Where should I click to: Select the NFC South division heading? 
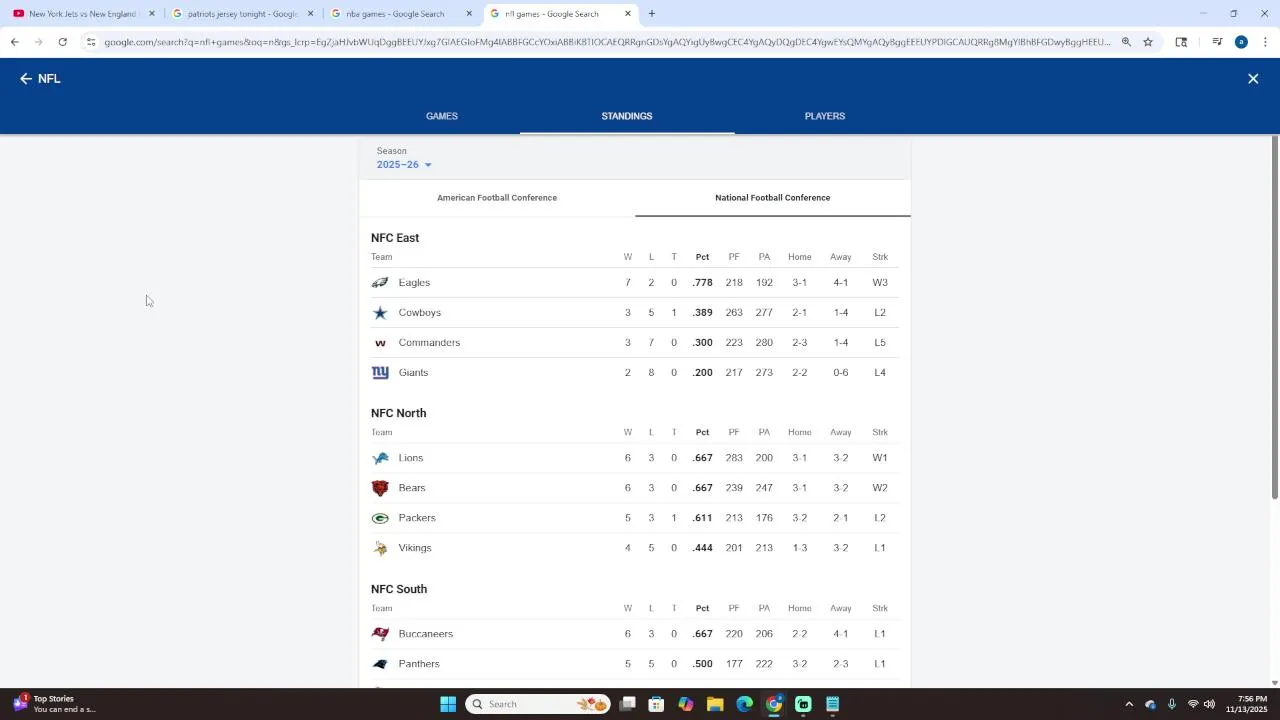(399, 589)
